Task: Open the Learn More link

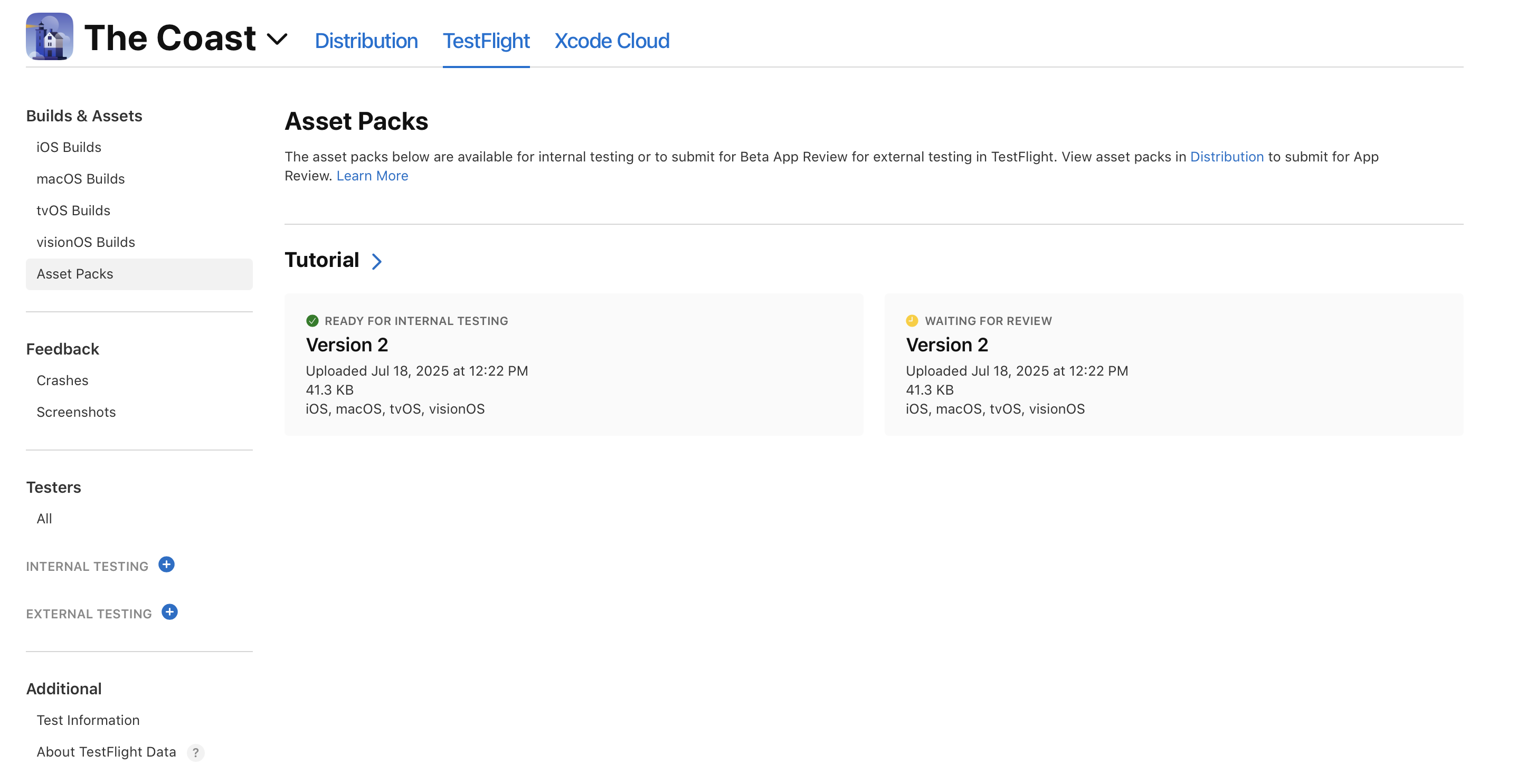Action: (x=372, y=176)
